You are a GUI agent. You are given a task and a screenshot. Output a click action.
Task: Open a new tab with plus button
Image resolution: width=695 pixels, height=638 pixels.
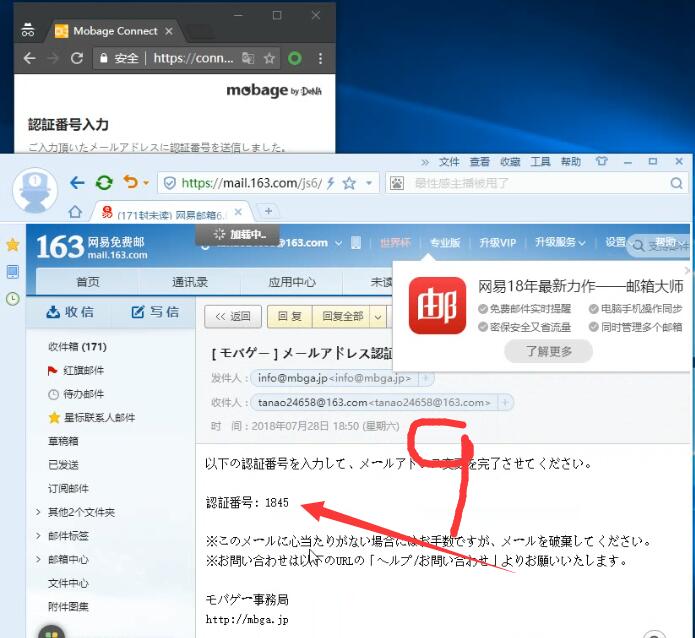point(268,211)
